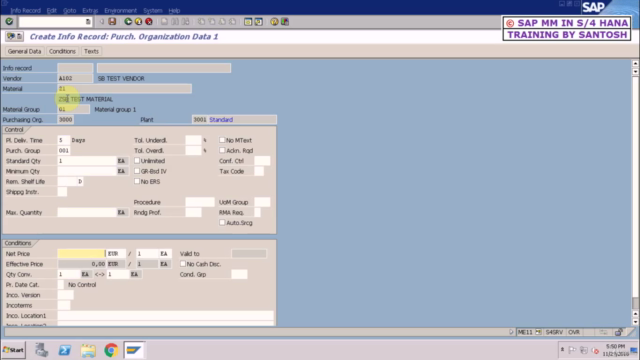This screenshot has width=640, height=360.
Task: Click the Incoterms field
Action: coord(64,305)
